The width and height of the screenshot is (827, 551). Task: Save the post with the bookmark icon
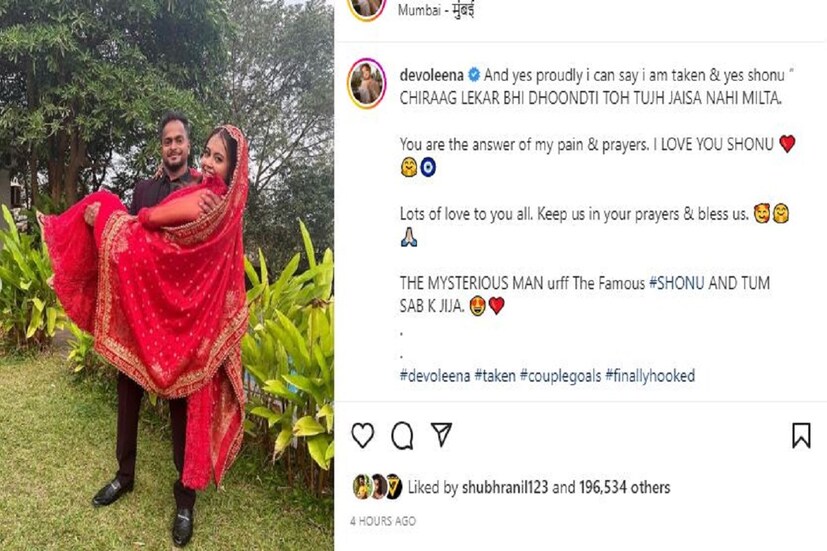(x=801, y=435)
